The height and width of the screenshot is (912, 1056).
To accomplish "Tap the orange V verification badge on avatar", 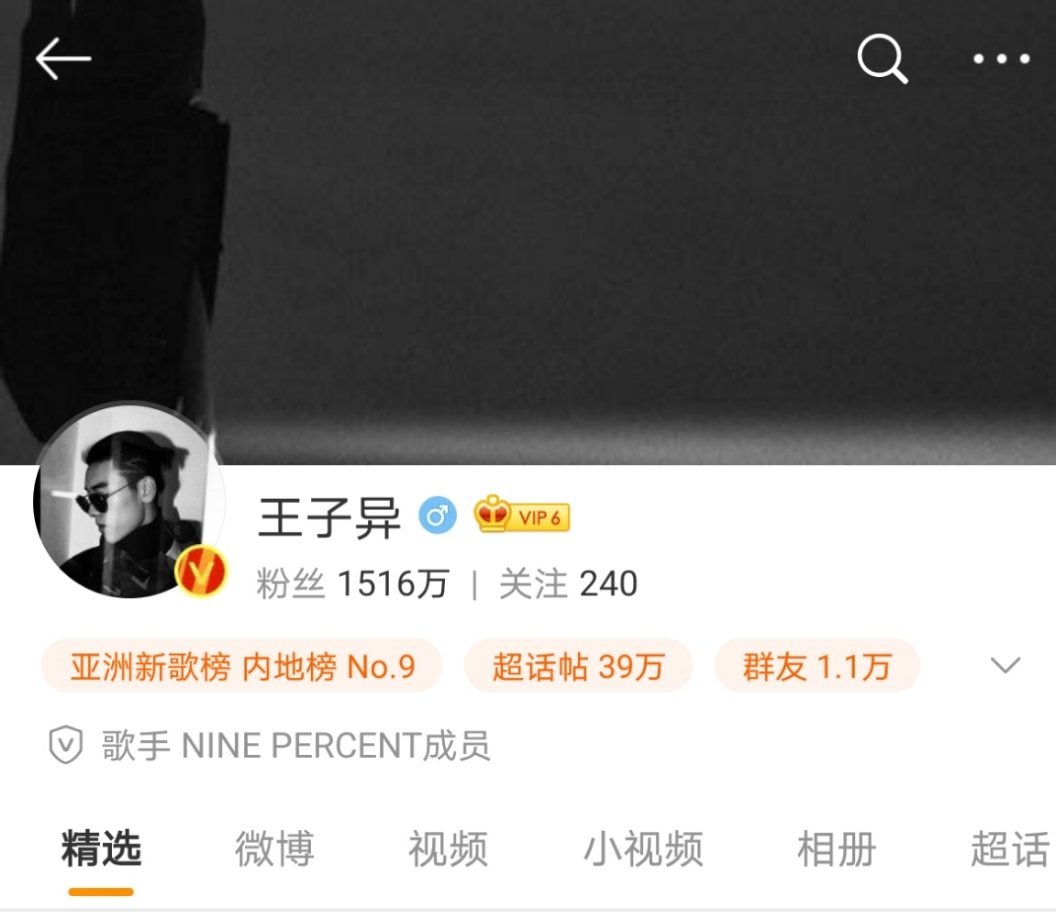I will click(x=201, y=571).
